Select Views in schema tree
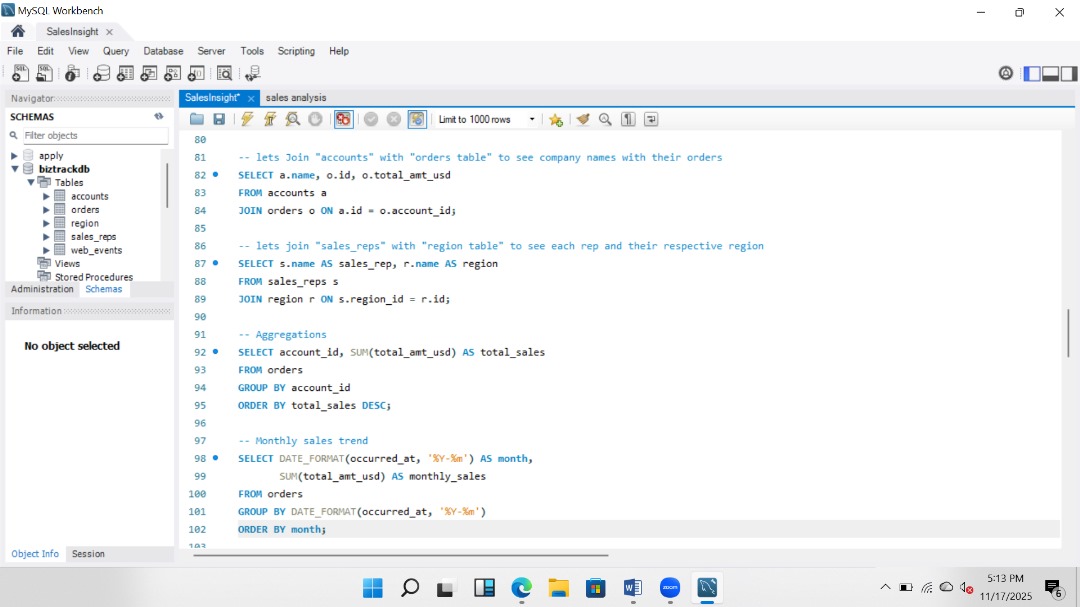 pos(68,263)
